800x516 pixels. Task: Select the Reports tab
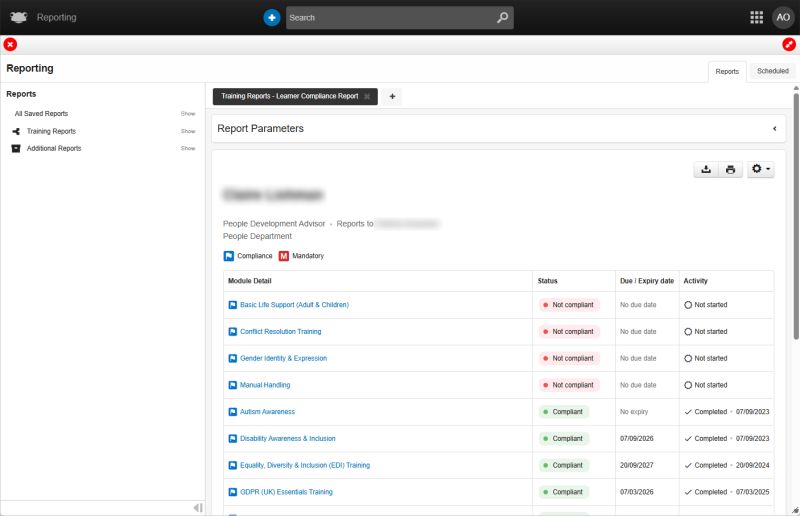click(x=727, y=72)
